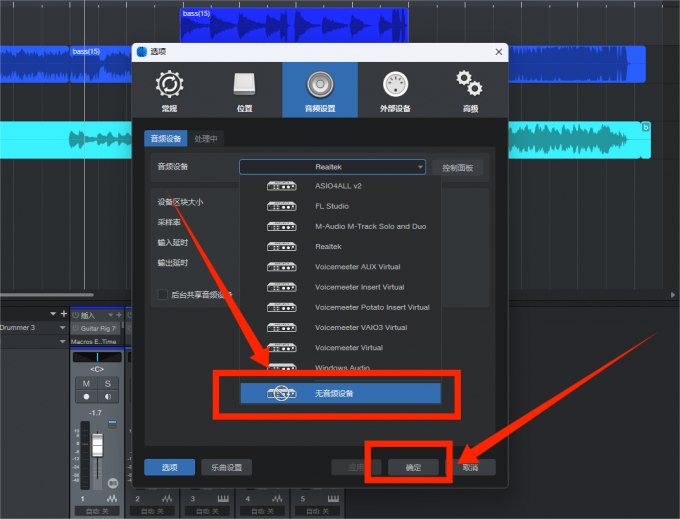The height and width of the screenshot is (519, 680).
Task: Choose FL Studio from device list
Action: point(340,206)
